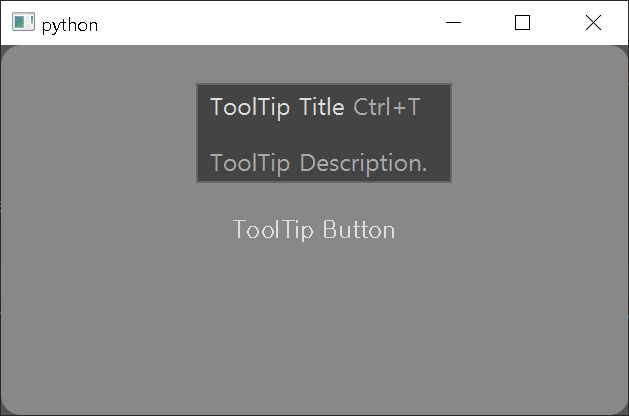Click the word 'Title' in the tooltip header
The height and width of the screenshot is (416, 629).
point(322,107)
